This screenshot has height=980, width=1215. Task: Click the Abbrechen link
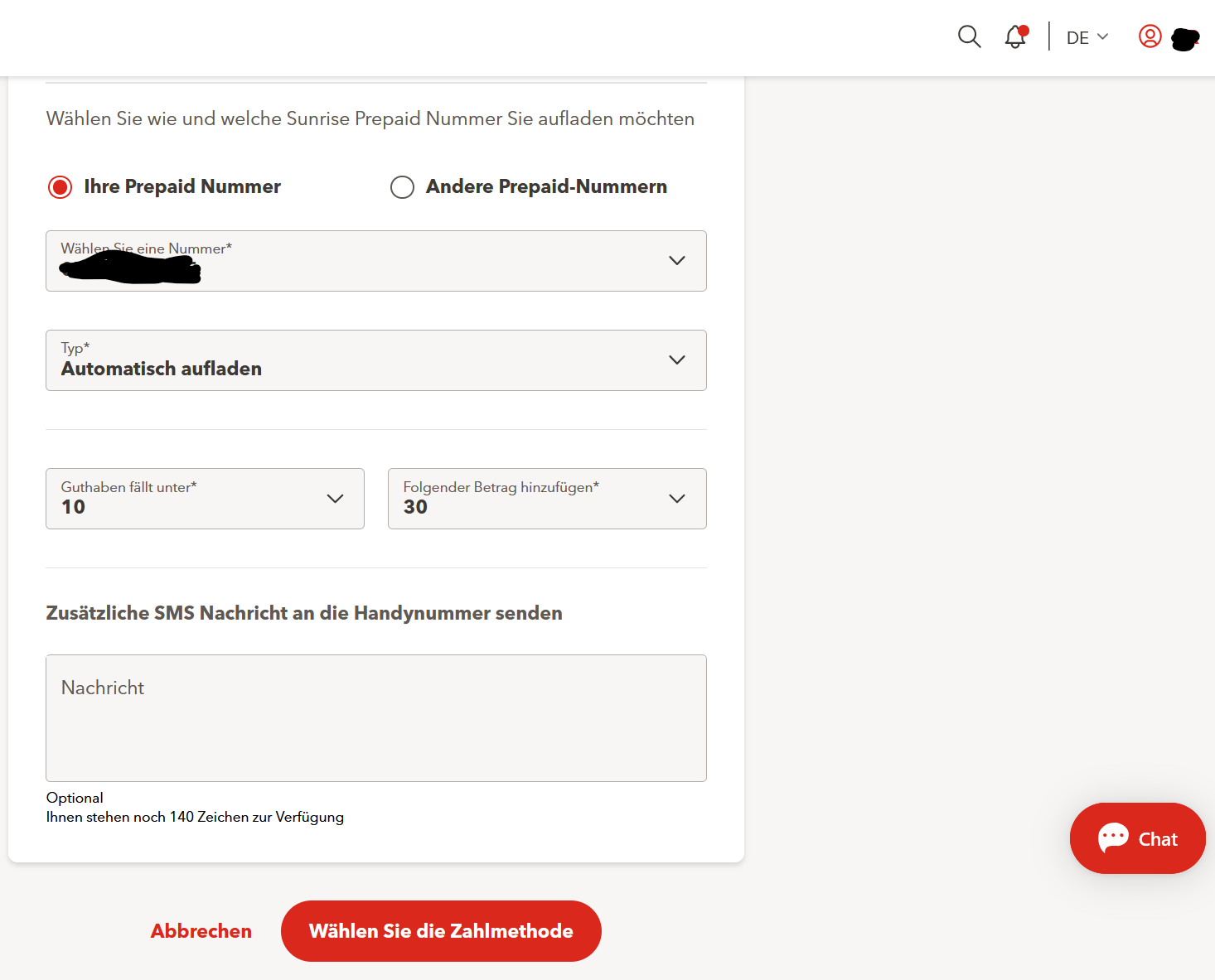(201, 931)
